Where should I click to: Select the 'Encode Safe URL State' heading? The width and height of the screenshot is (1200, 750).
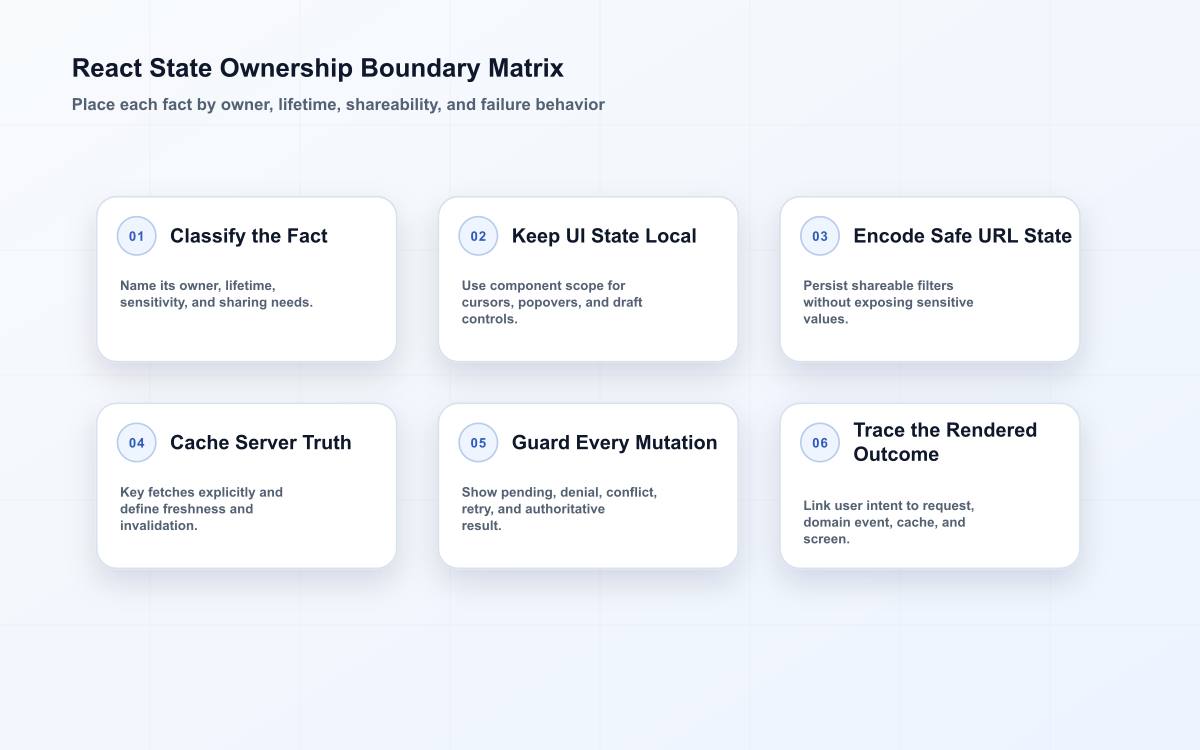[x=962, y=236]
